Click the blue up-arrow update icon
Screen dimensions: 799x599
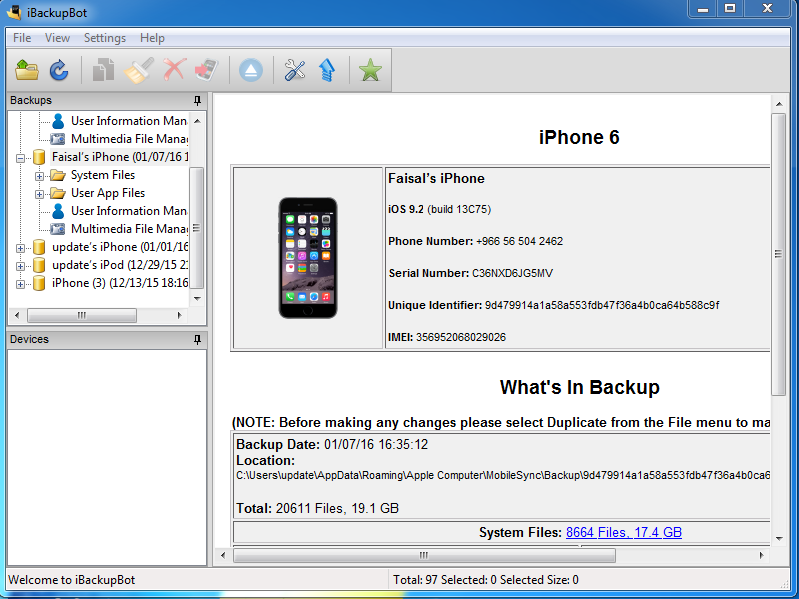point(327,70)
